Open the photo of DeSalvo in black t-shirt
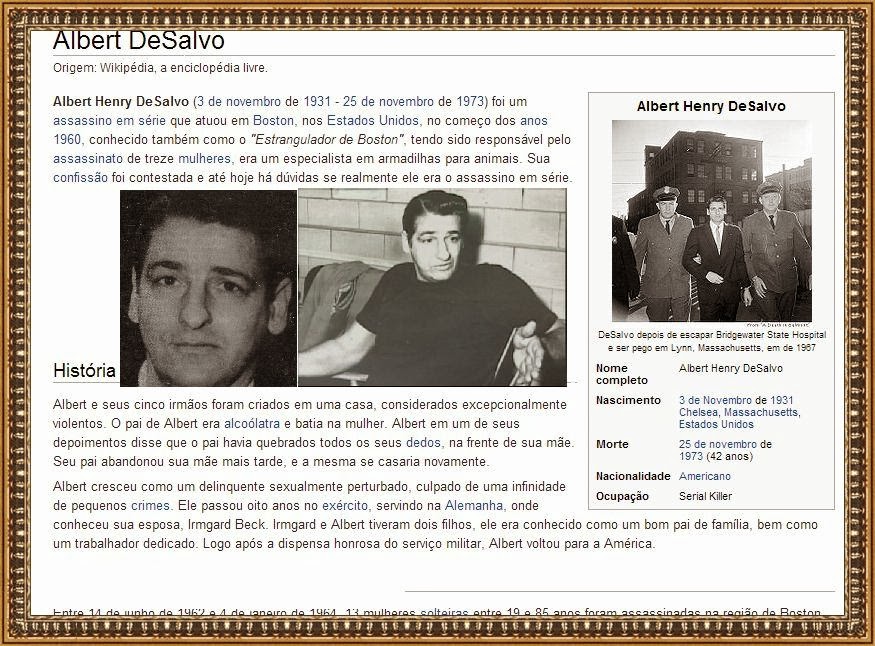This screenshot has width=875, height=646. (x=432, y=287)
